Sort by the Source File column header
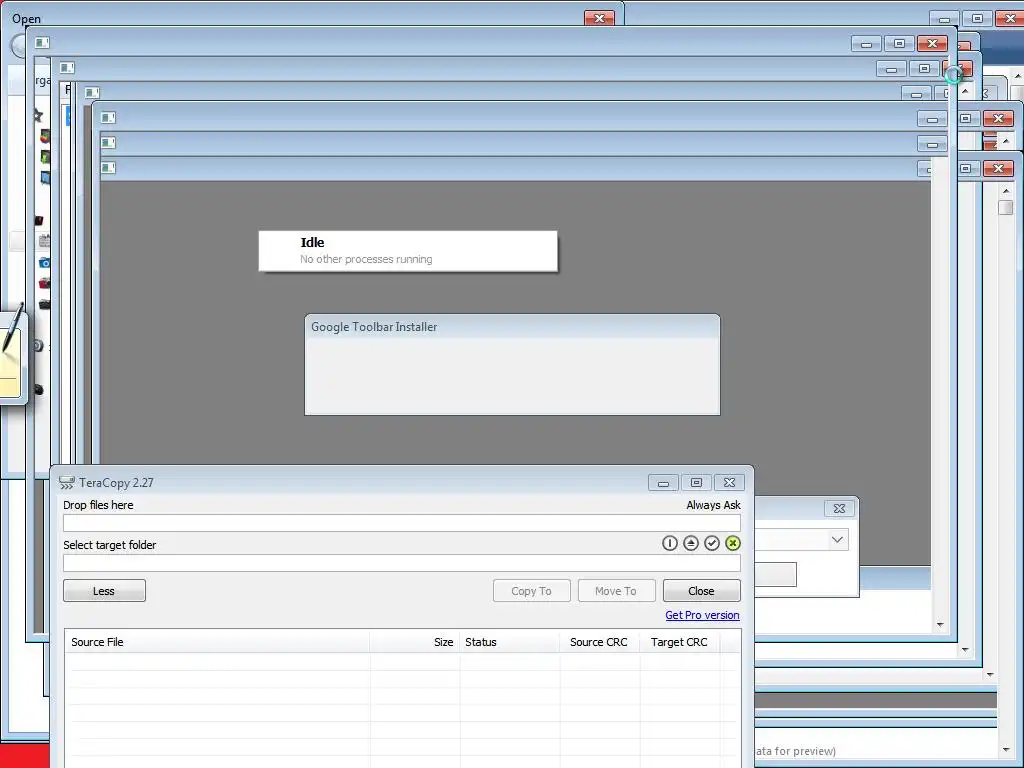1024x768 pixels. point(217,642)
